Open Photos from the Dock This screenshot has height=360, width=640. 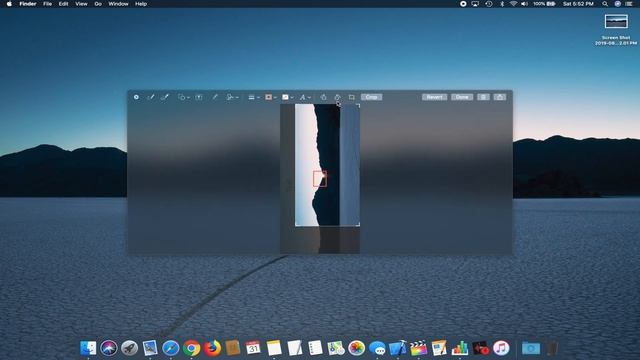pos(356,348)
